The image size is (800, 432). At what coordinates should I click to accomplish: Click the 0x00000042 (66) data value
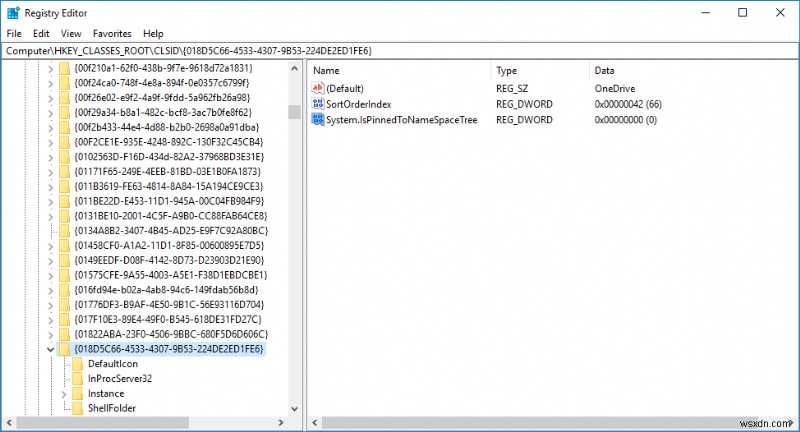628,104
